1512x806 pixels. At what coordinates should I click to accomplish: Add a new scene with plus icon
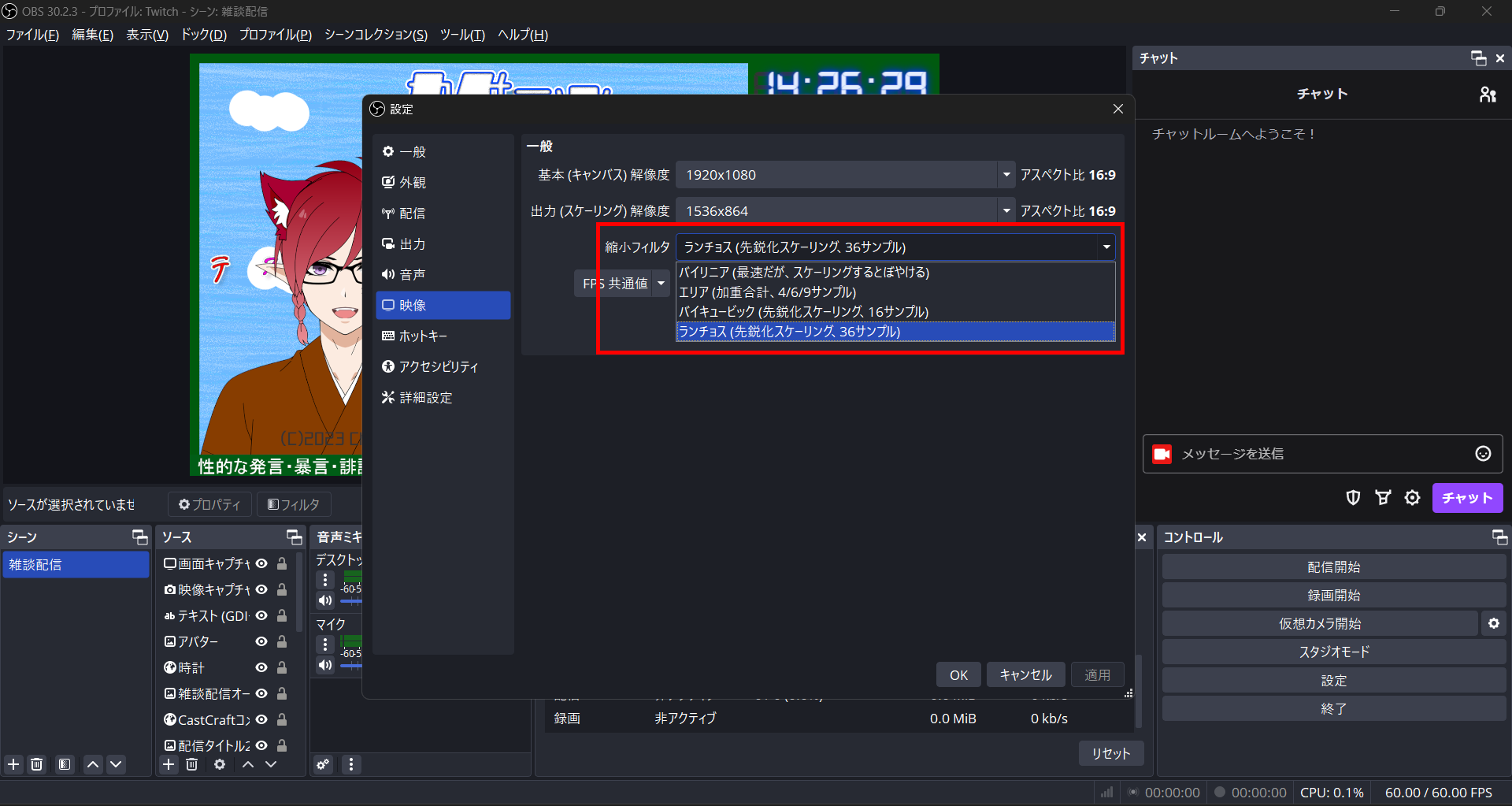(13, 764)
